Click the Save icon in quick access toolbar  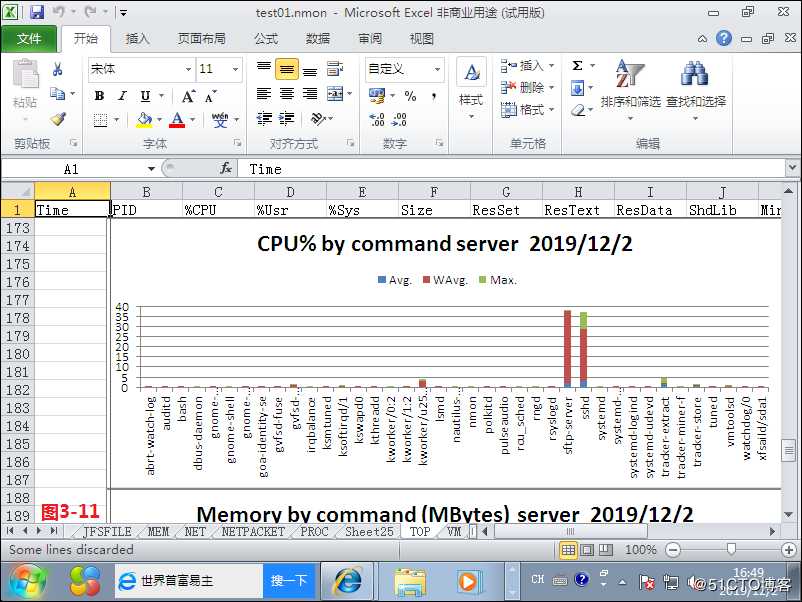[37, 12]
